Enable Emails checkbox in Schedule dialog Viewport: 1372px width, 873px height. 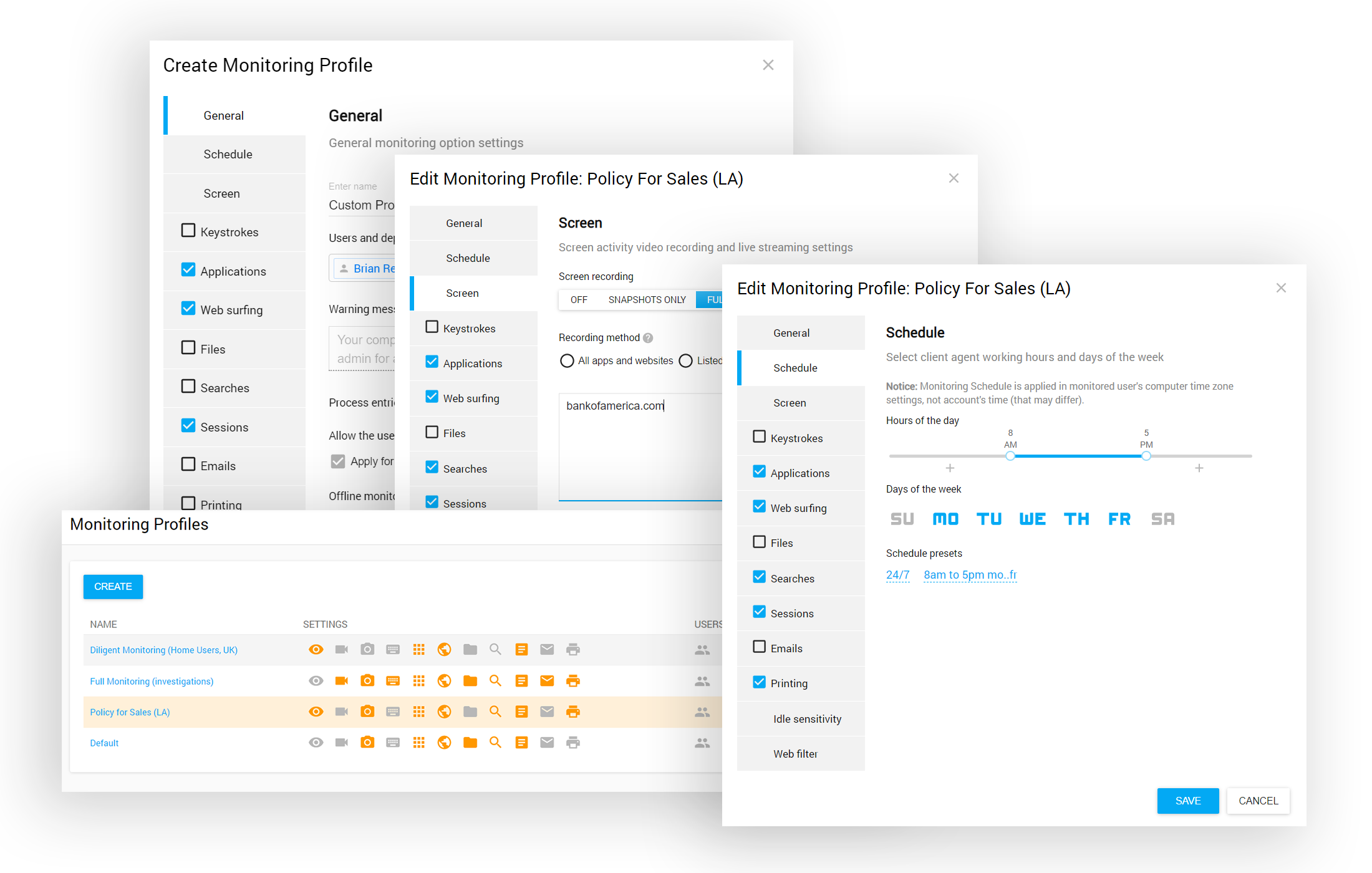click(759, 647)
